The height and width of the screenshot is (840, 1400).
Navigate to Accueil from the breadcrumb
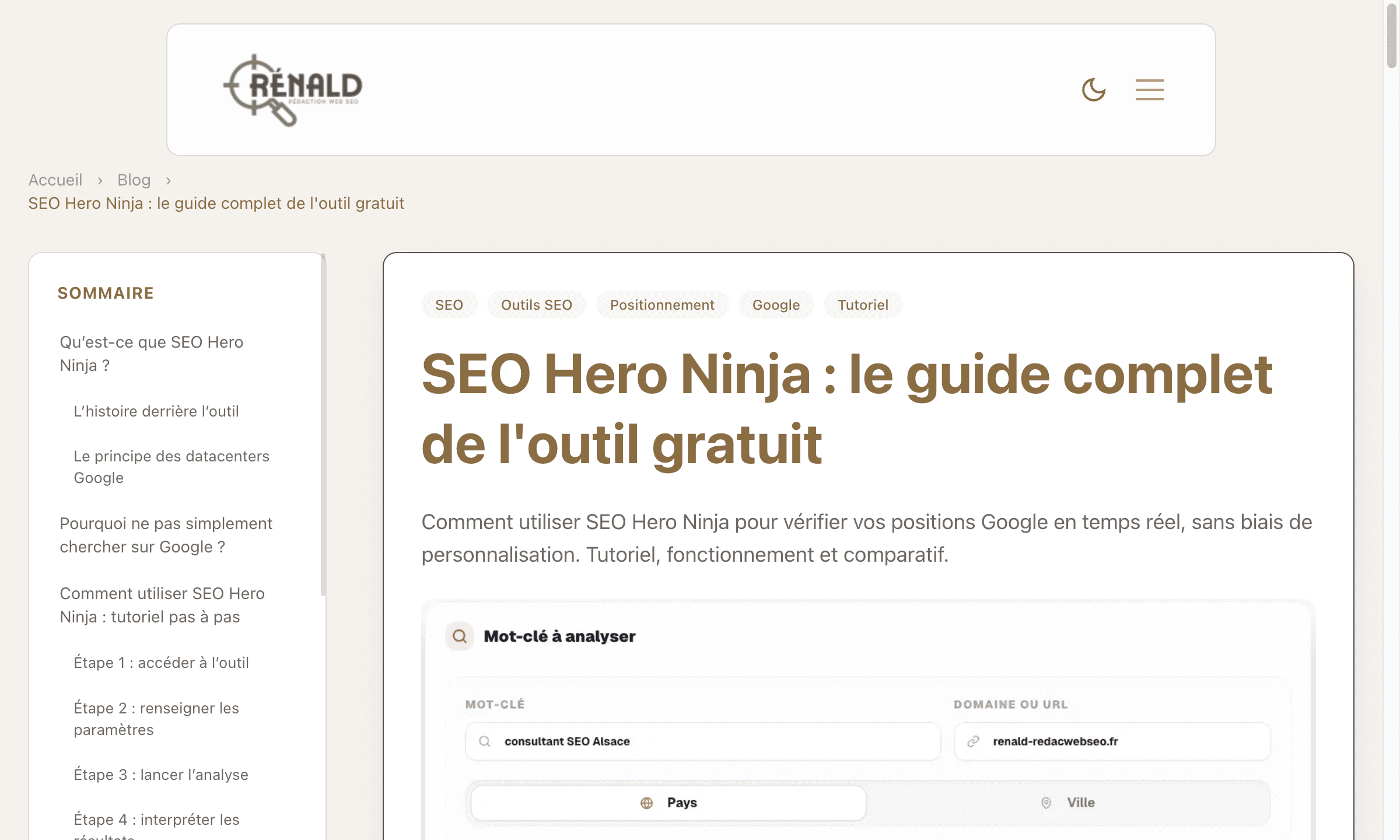tap(55, 180)
